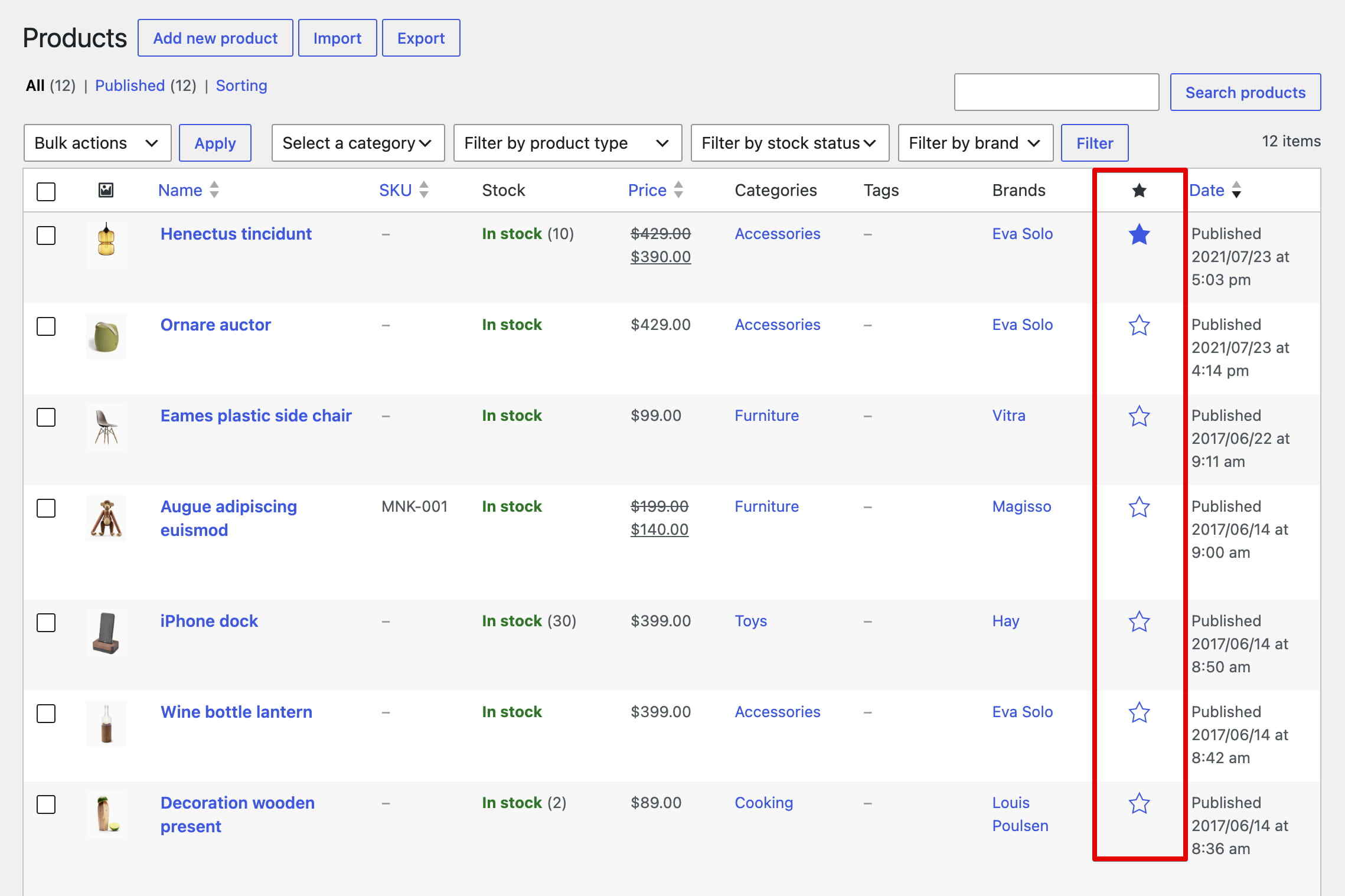Sort by Date using sort arrows

1236,190
